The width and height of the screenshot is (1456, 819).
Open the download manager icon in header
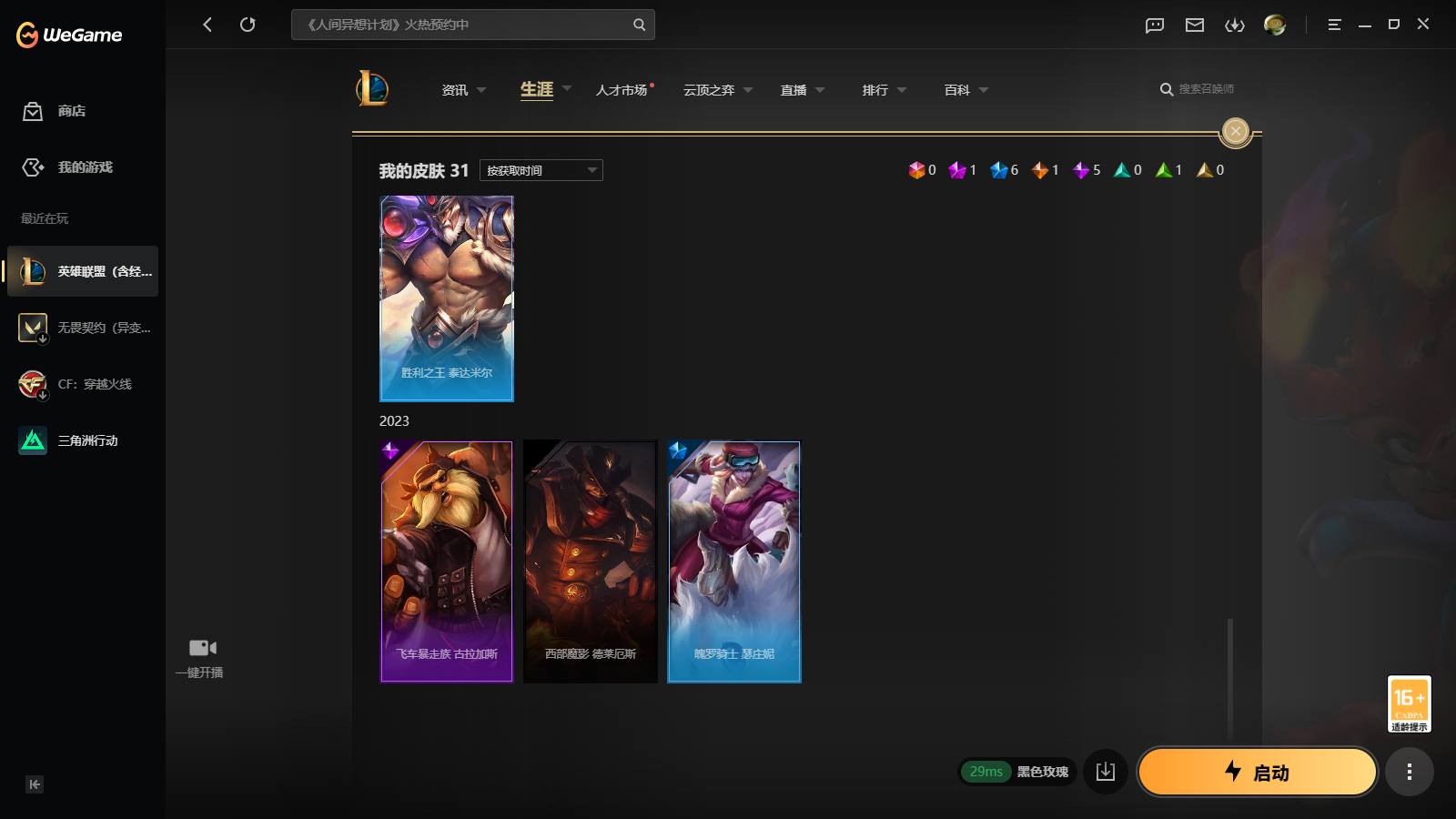point(1235,25)
